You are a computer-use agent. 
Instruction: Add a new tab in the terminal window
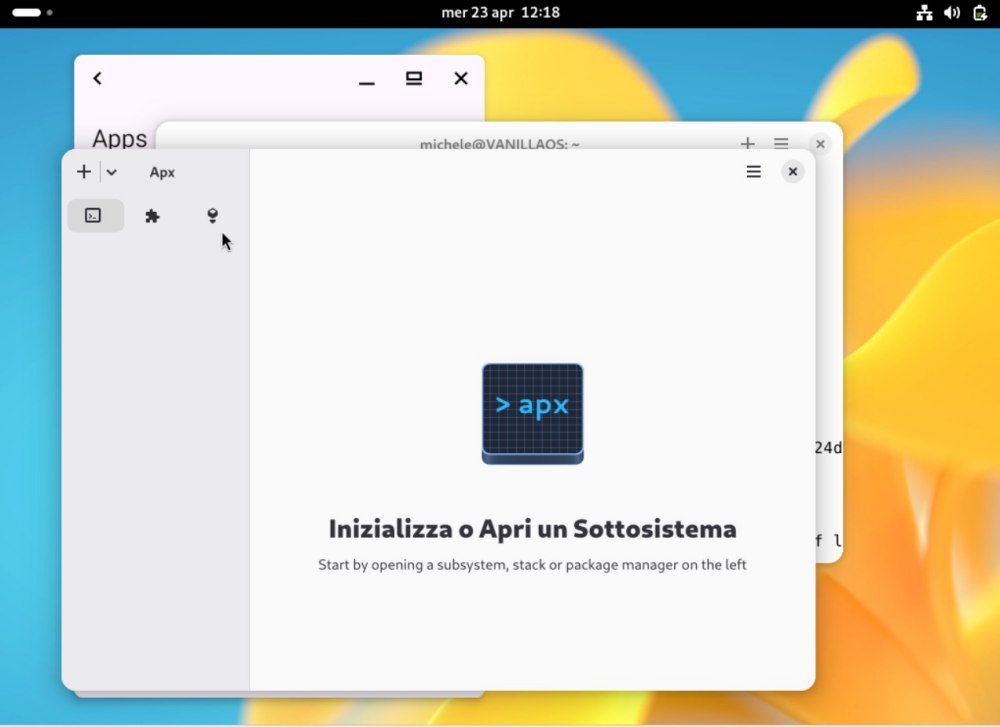[747, 143]
